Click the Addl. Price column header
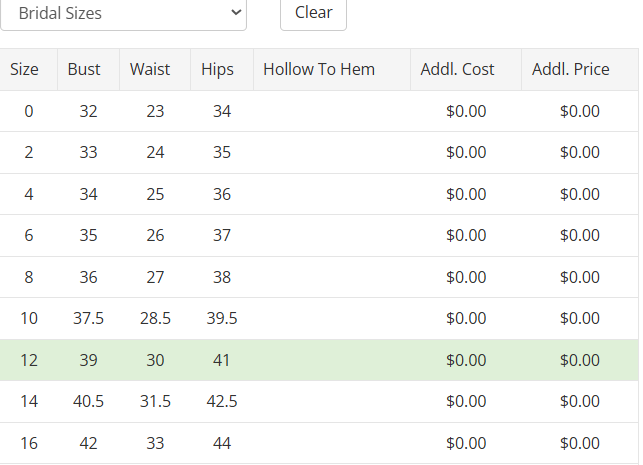 coord(570,69)
